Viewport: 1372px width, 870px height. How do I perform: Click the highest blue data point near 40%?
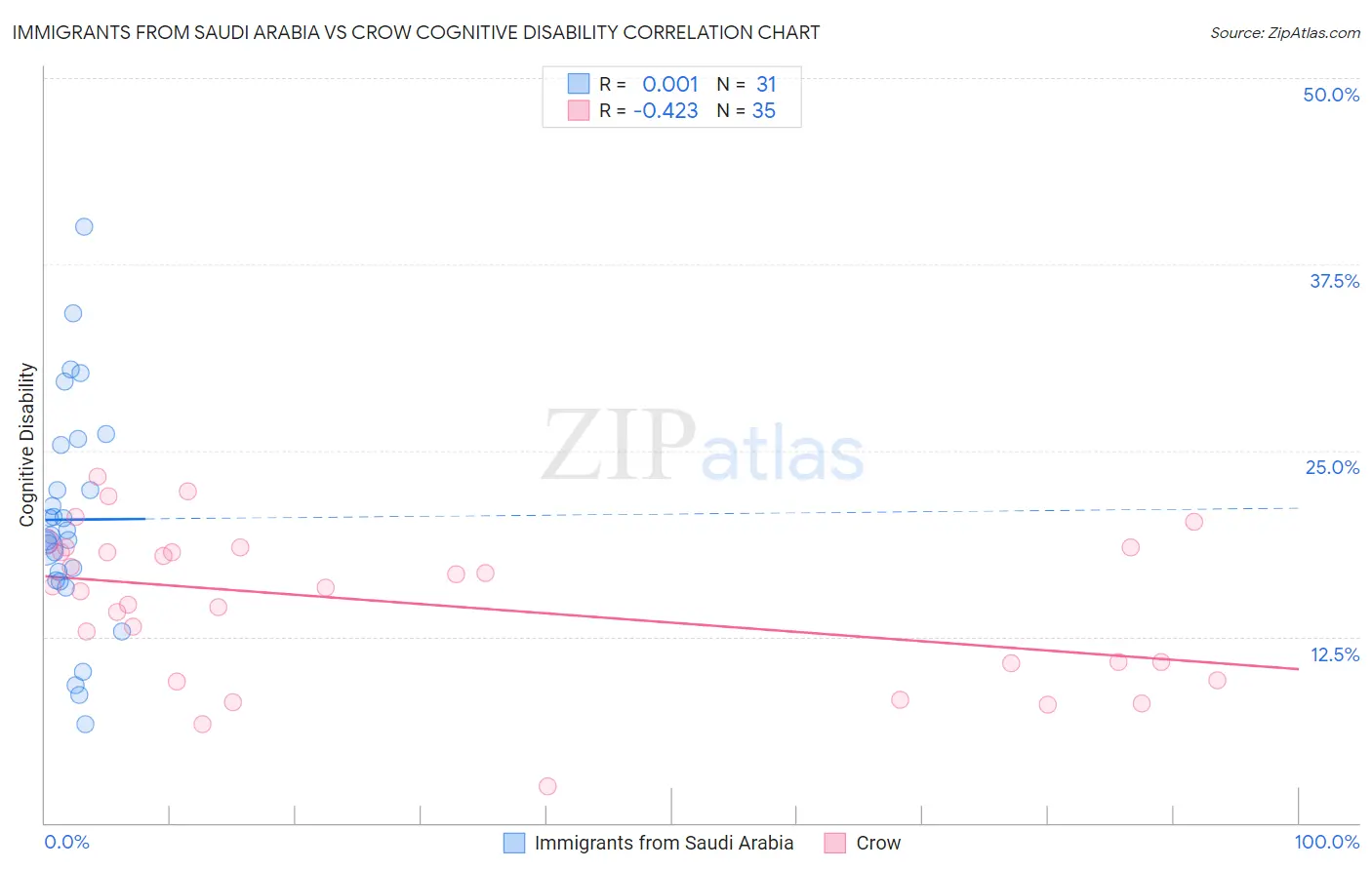pos(84,226)
